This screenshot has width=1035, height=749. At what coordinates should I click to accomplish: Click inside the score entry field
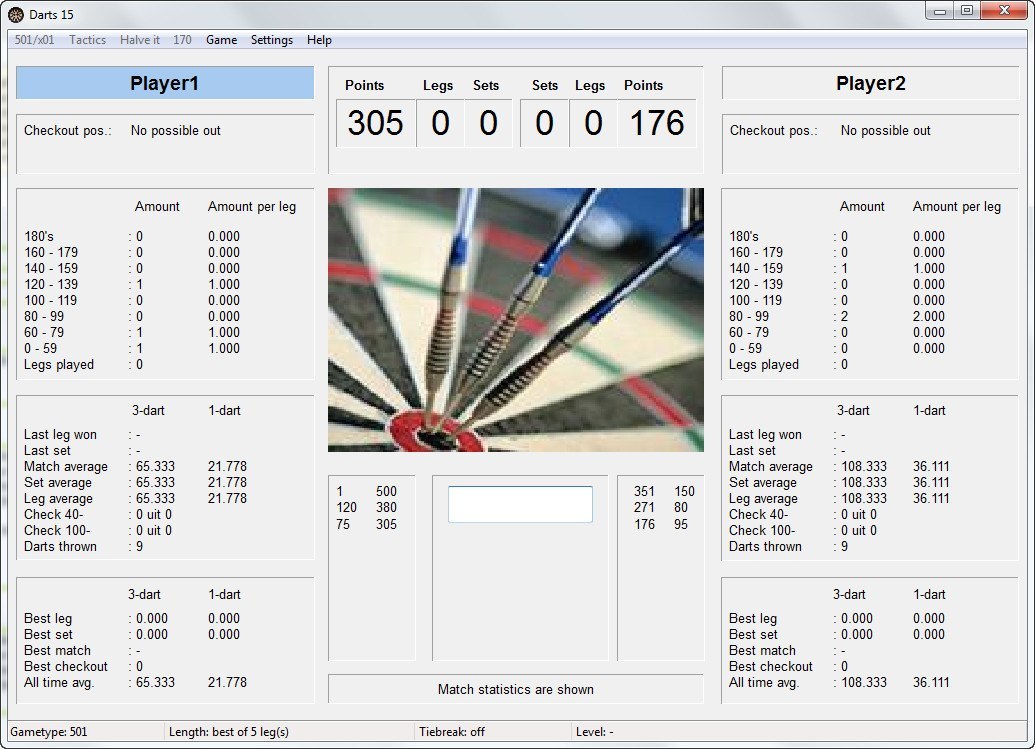tap(519, 504)
